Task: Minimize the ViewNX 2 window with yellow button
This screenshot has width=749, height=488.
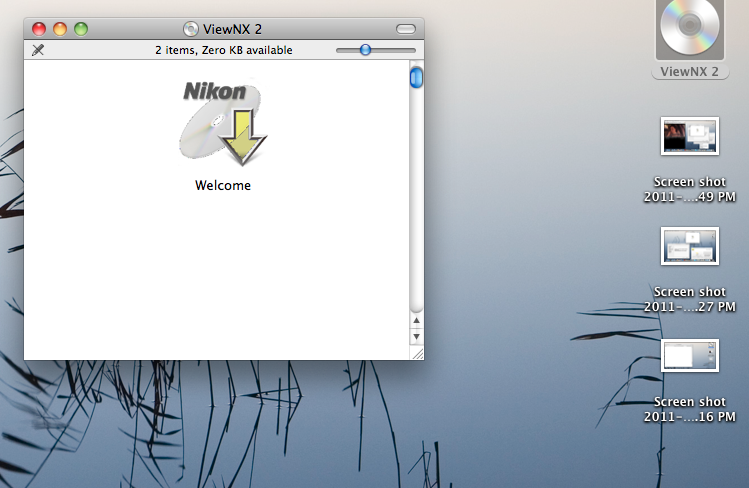Action: click(x=60, y=29)
